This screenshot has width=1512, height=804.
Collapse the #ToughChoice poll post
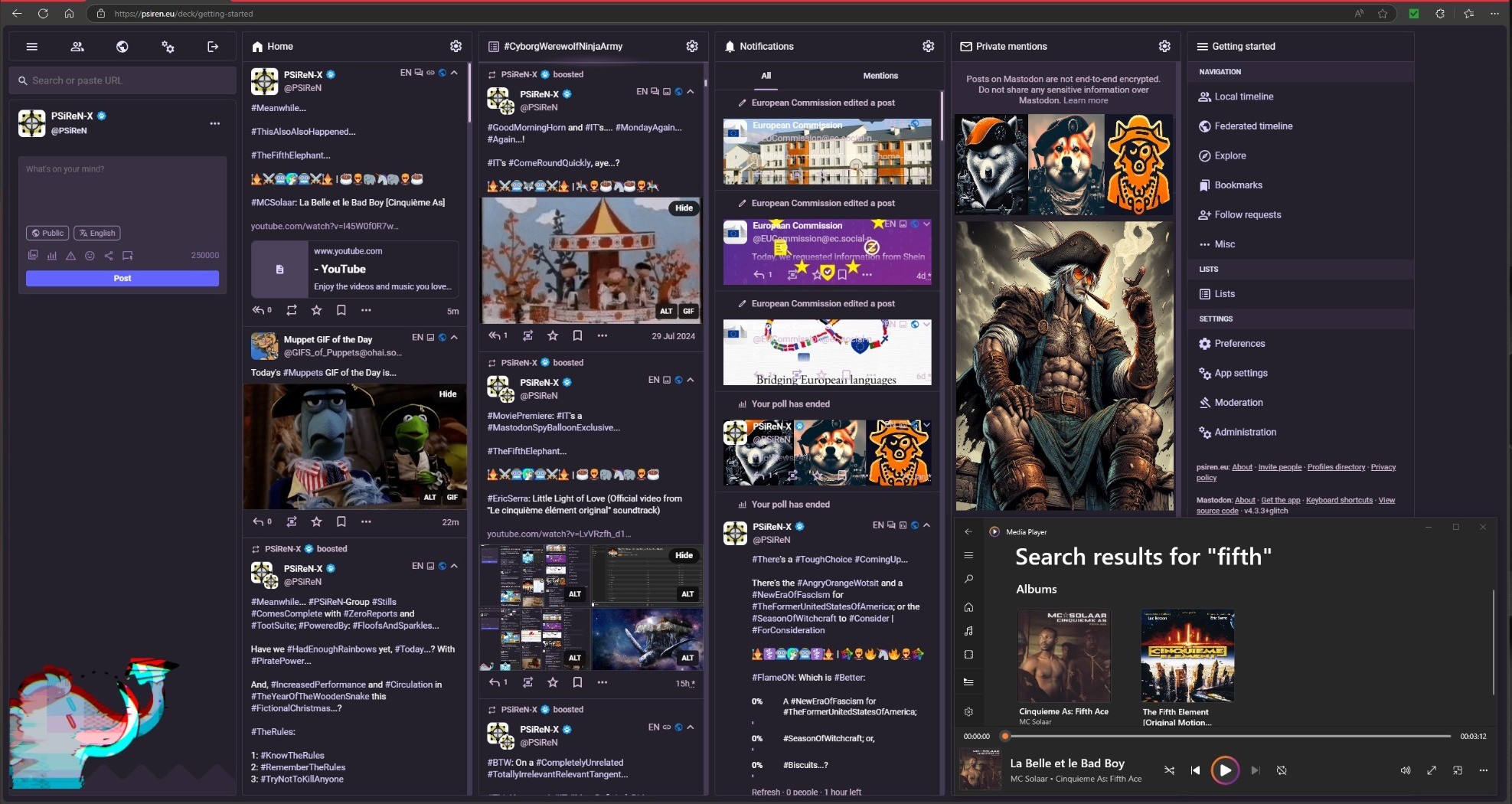(927, 525)
